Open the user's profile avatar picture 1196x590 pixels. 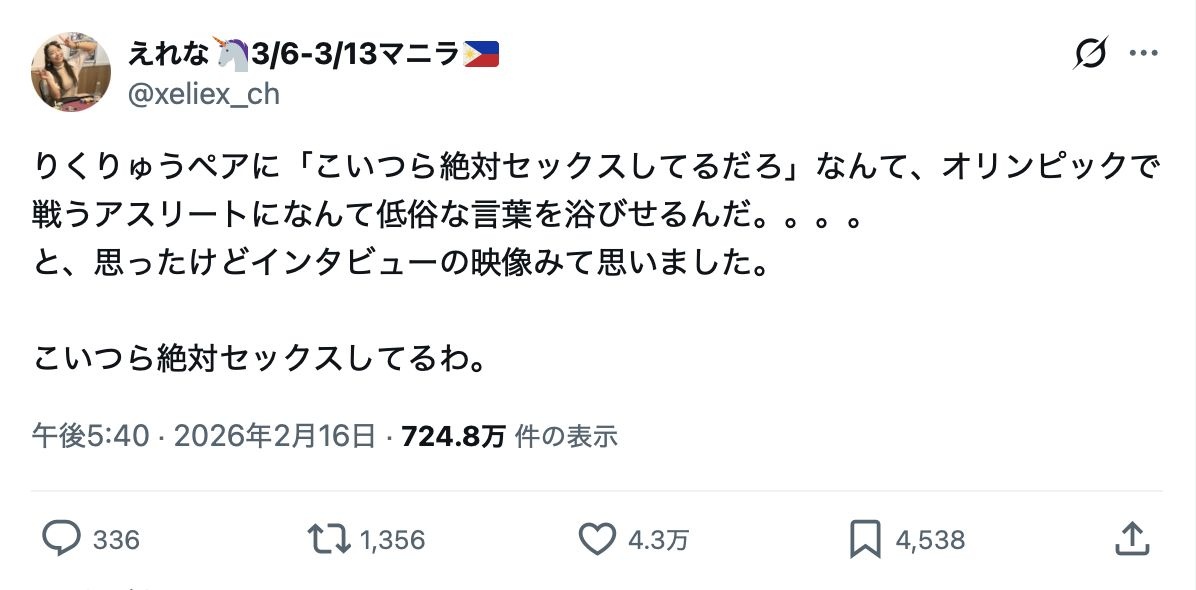[x=71, y=71]
